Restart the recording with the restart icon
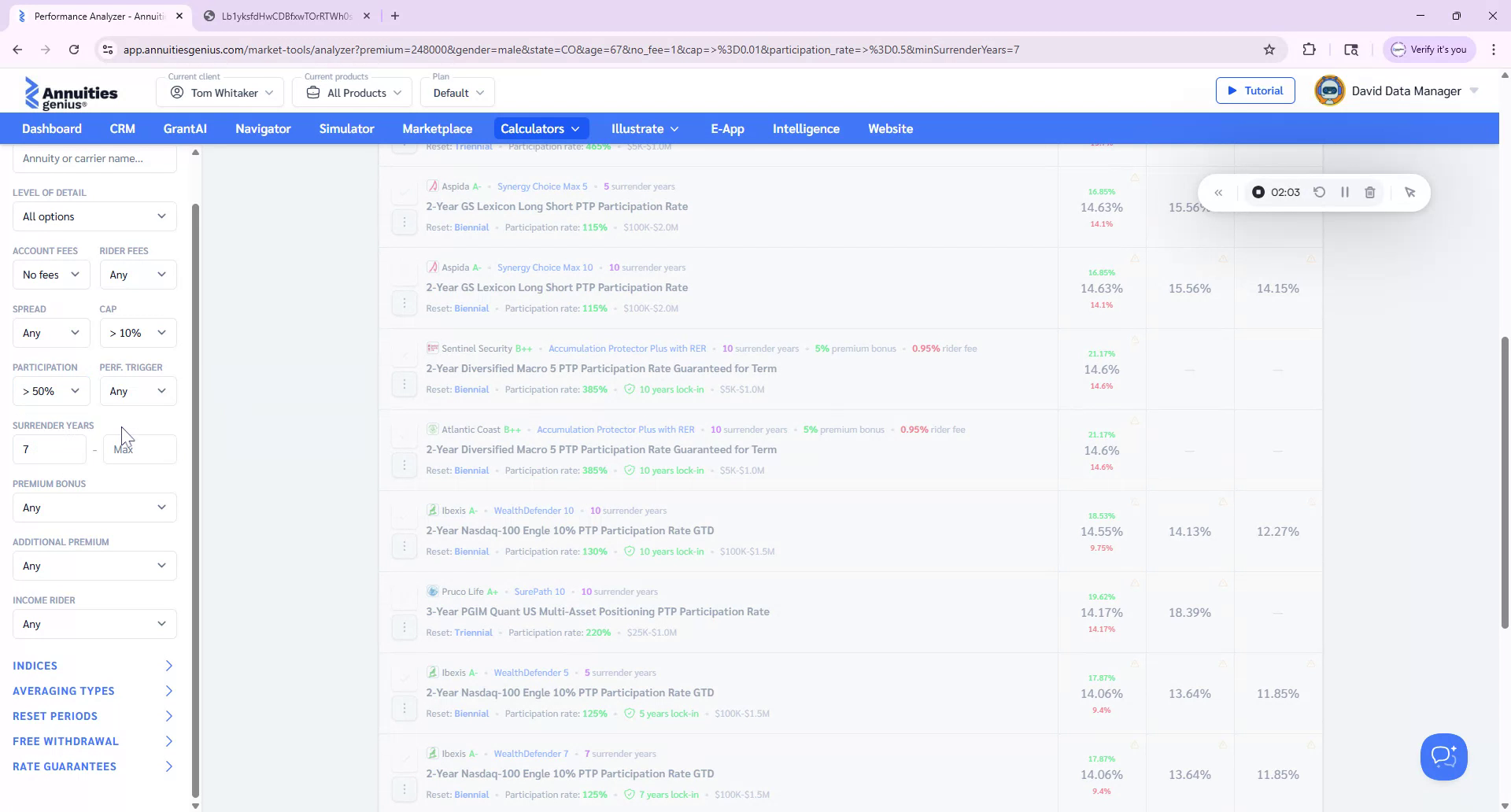The width and height of the screenshot is (1511, 812). [1320, 192]
